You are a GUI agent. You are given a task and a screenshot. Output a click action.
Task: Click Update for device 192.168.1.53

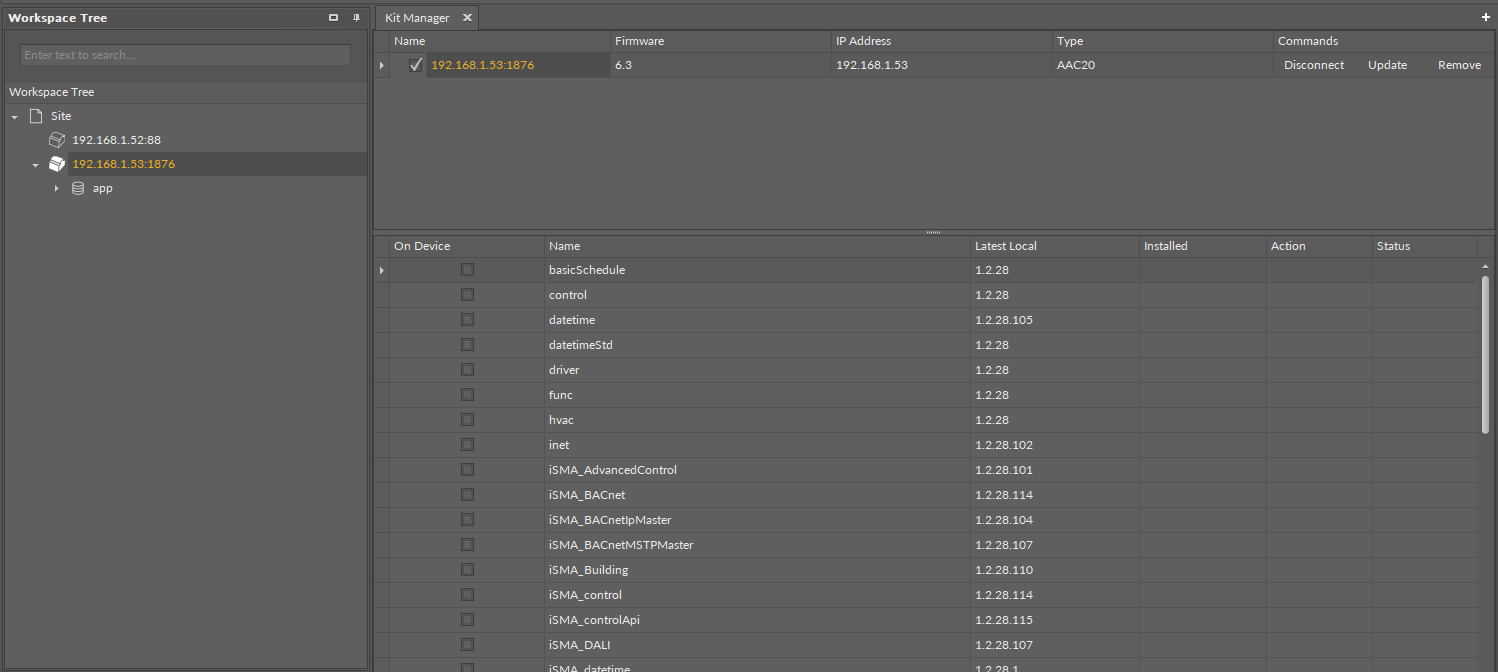pyautogui.click(x=1387, y=65)
